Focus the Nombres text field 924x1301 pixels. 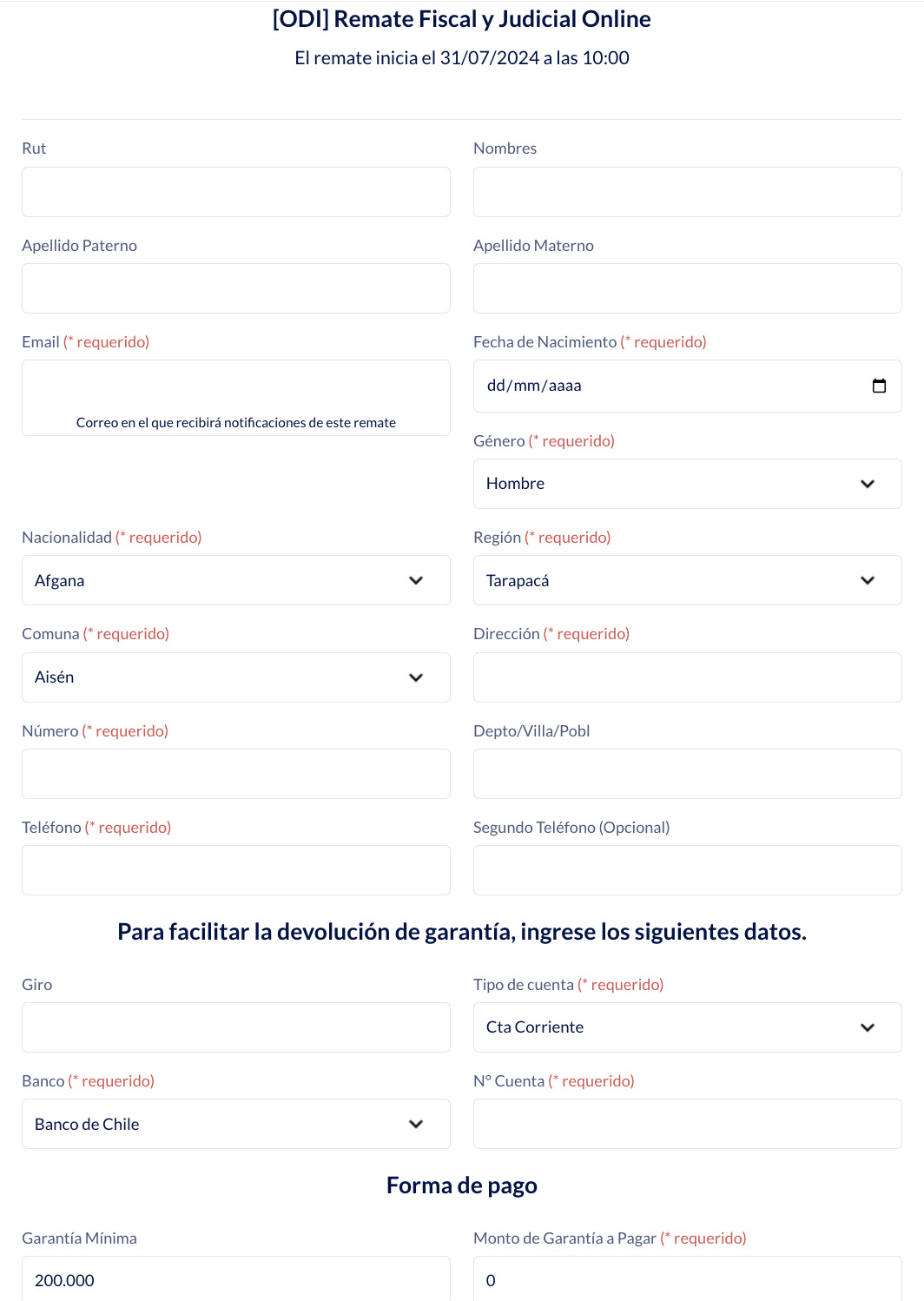(x=687, y=192)
